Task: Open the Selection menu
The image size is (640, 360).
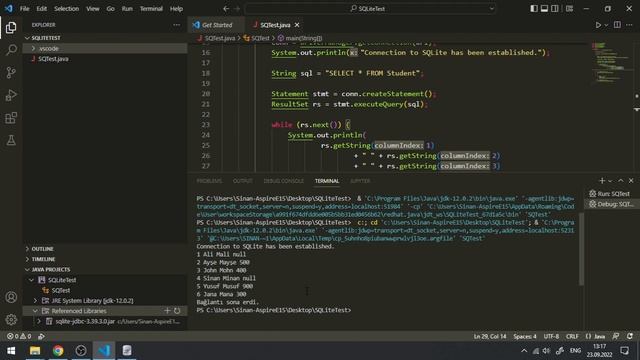Action: coord(67,9)
